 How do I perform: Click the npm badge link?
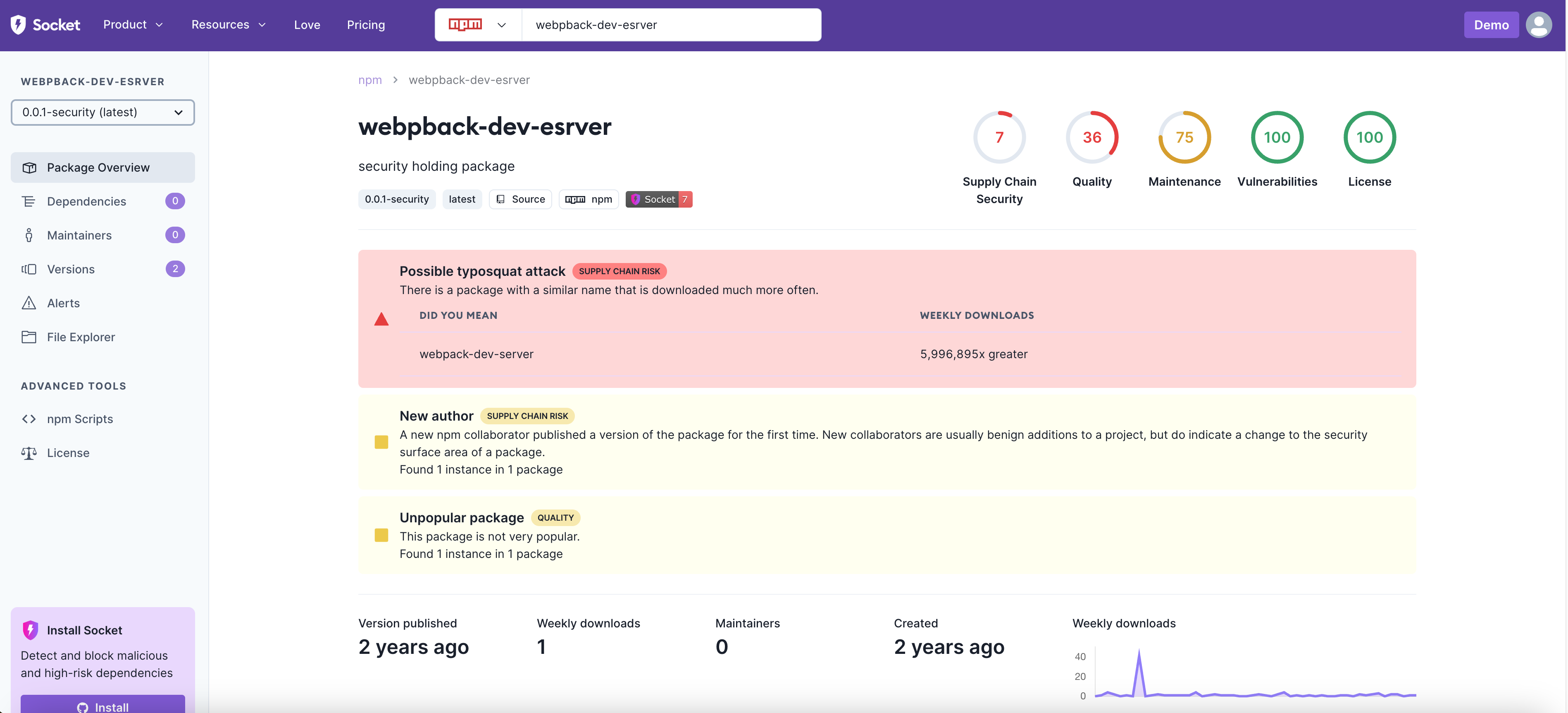pos(589,199)
